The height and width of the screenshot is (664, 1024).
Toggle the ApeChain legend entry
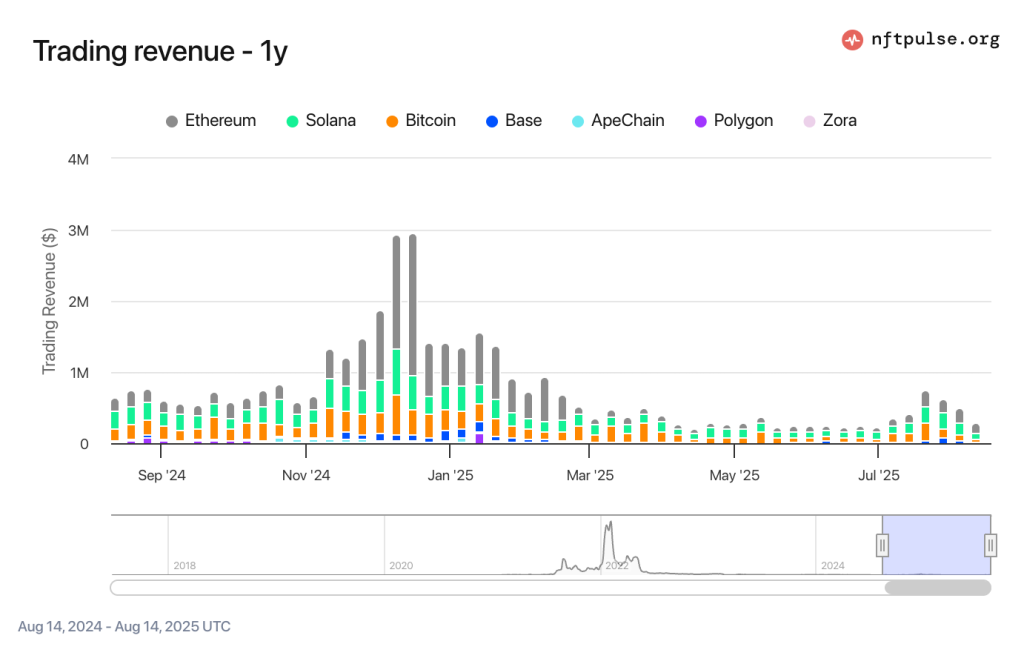pos(618,121)
